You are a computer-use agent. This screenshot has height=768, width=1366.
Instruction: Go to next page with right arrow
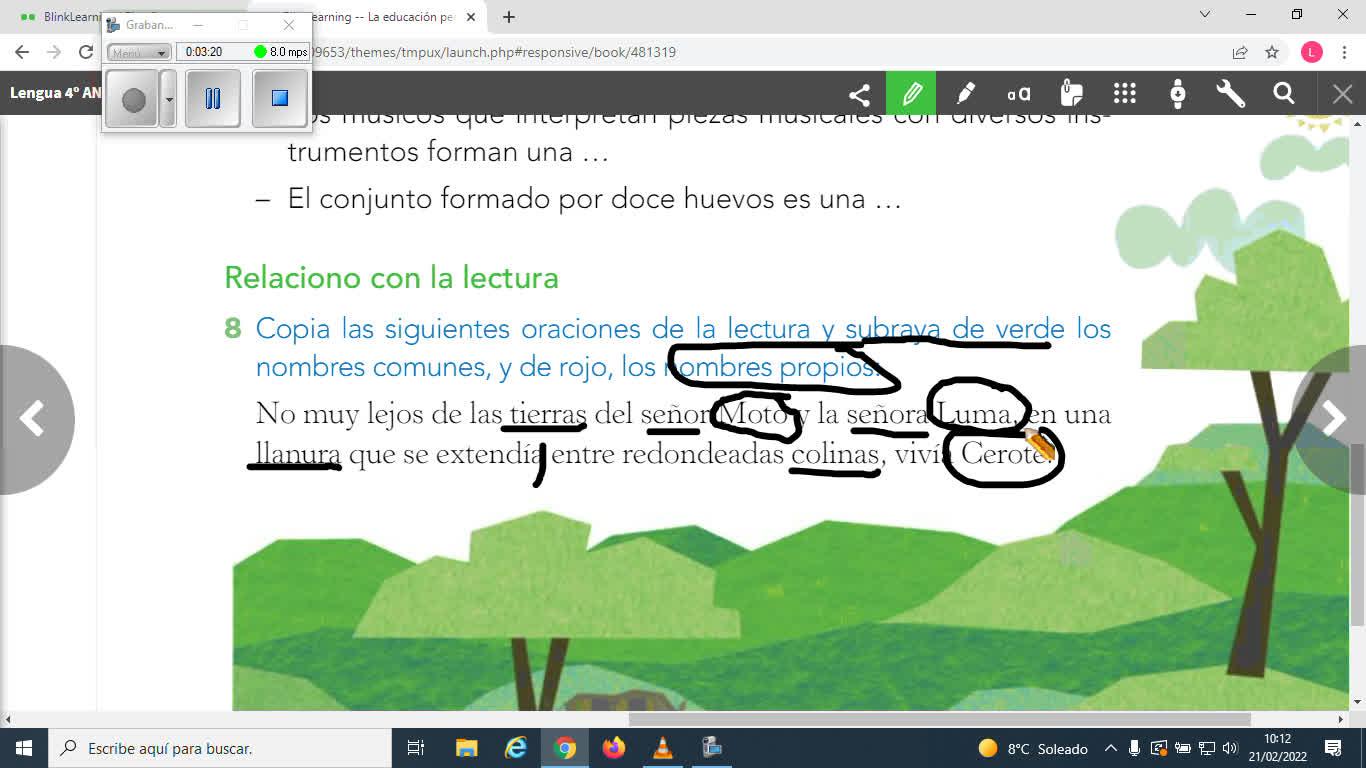1333,419
